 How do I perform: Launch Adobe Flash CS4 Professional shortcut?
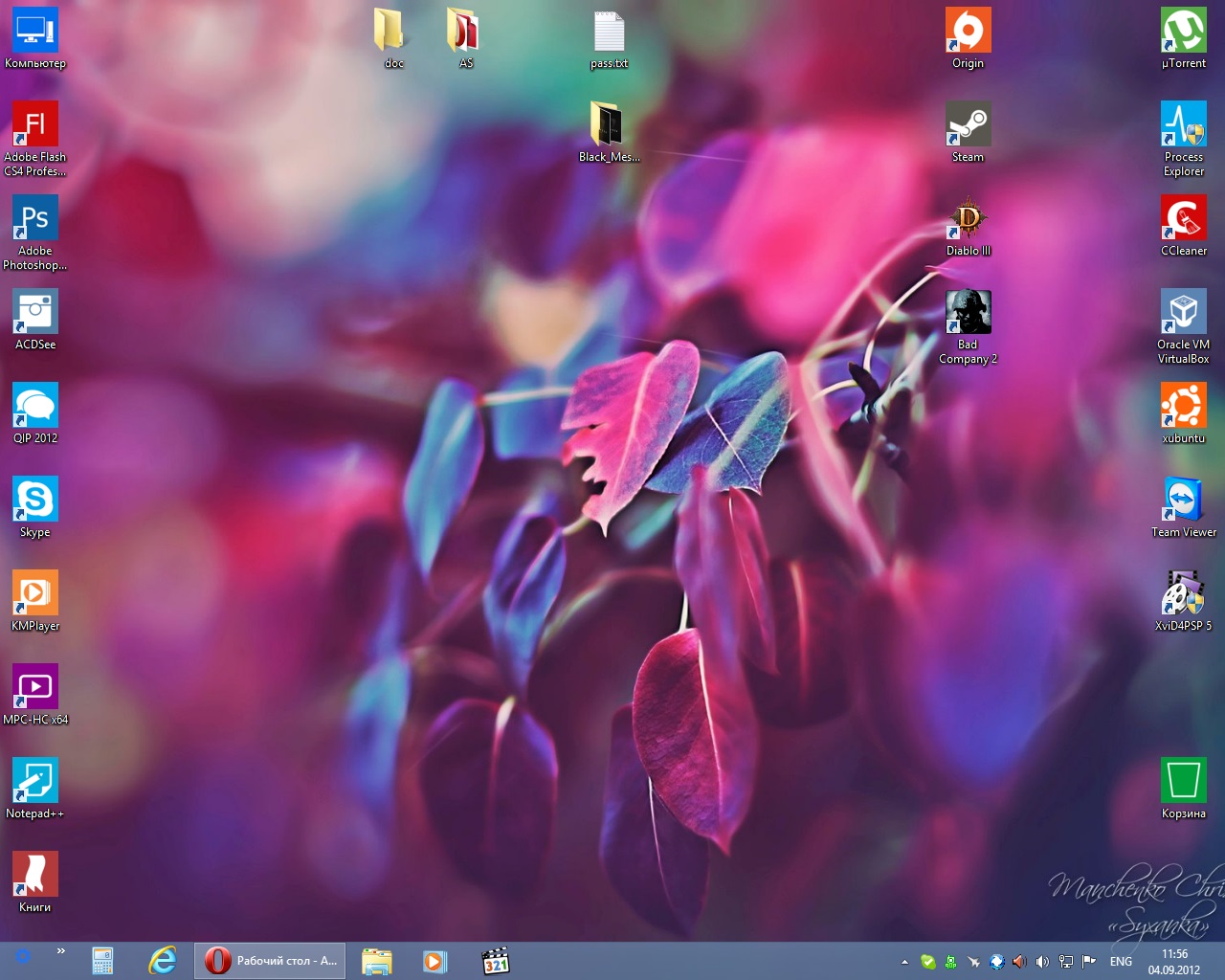point(35,139)
